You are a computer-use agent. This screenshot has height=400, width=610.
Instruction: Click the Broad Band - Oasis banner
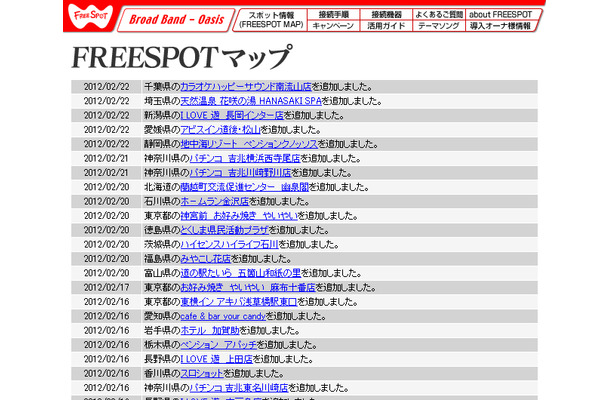[176, 20]
